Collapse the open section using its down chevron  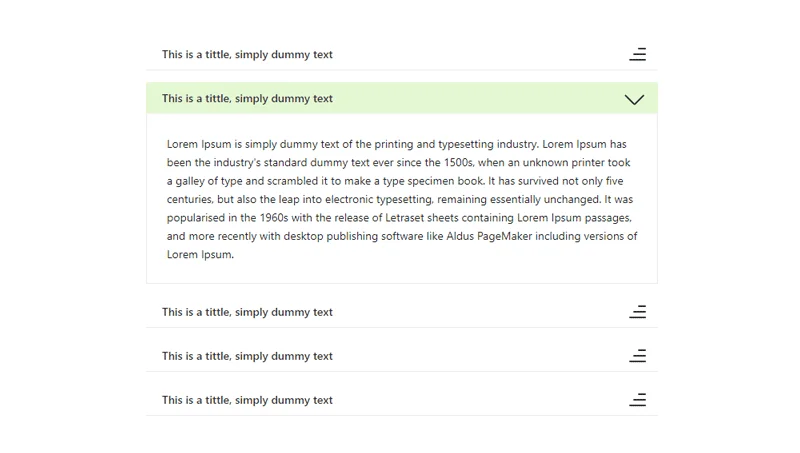(634, 99)
